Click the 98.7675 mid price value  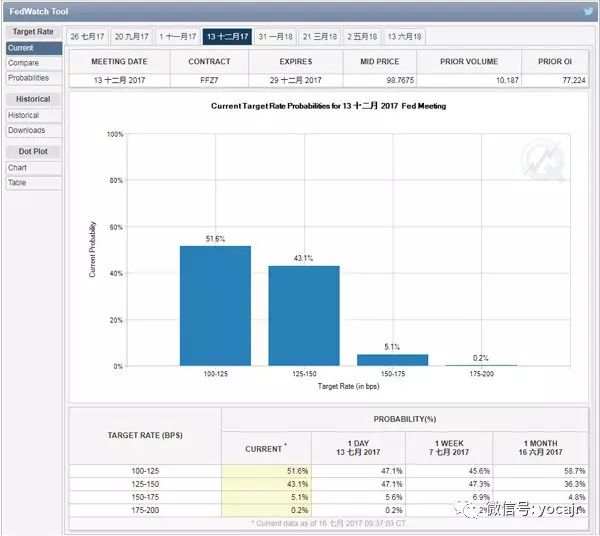[x=400, y=80]
